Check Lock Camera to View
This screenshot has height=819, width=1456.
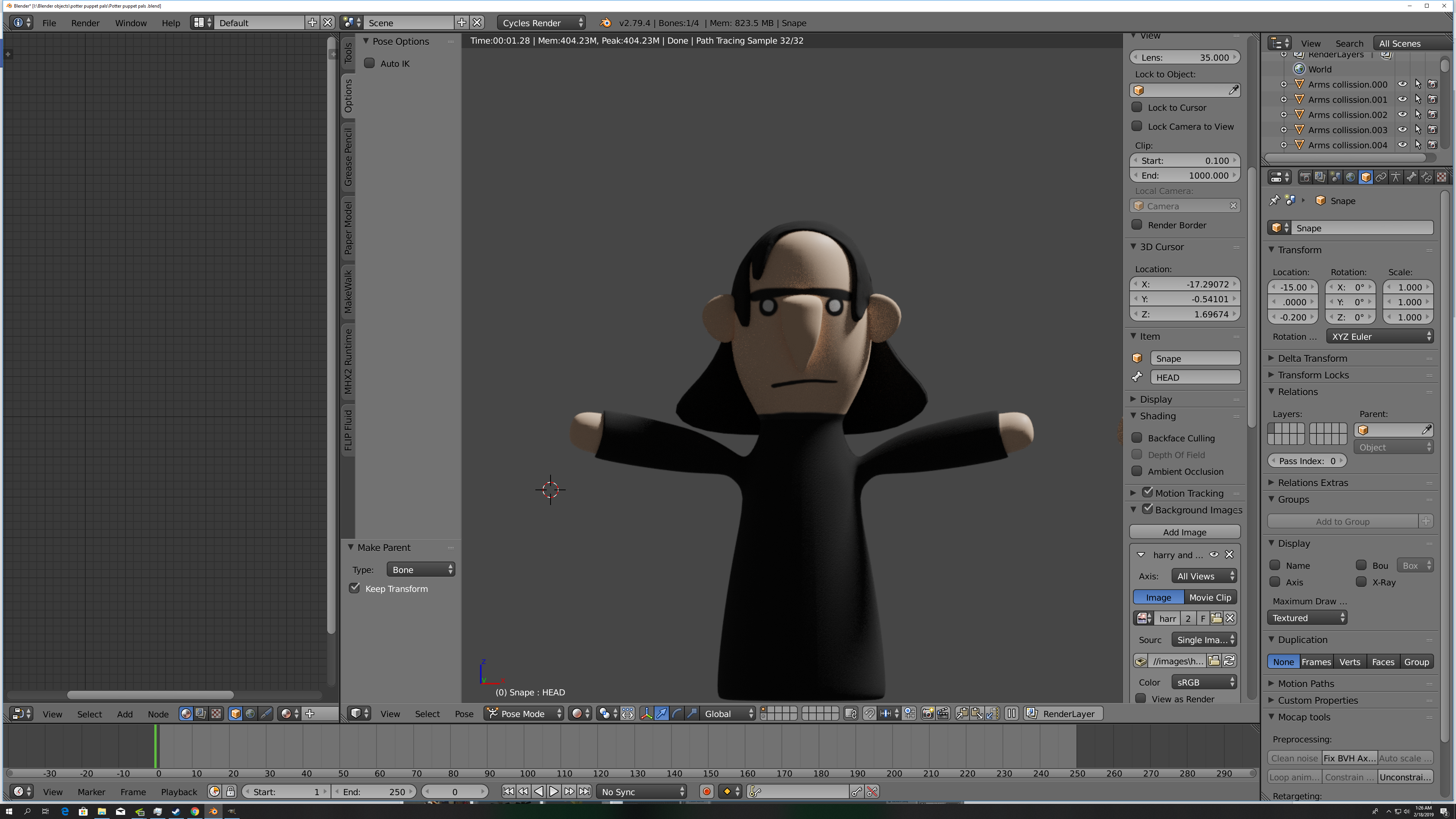pos(1137,127)
